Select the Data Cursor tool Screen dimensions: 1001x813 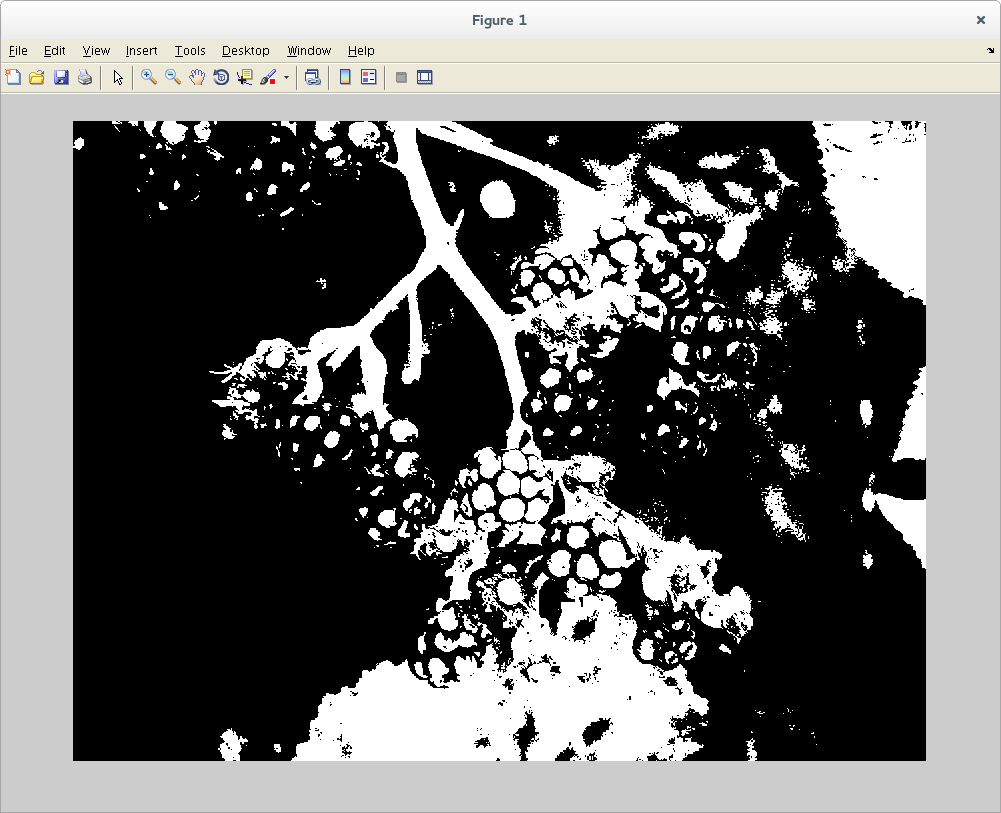click(x=245, y=77)
